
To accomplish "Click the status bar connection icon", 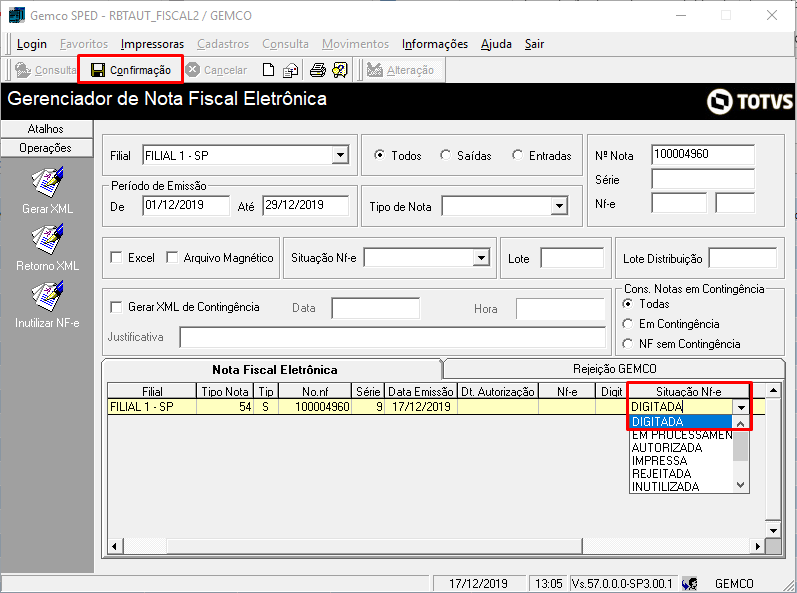I will 690,583.
